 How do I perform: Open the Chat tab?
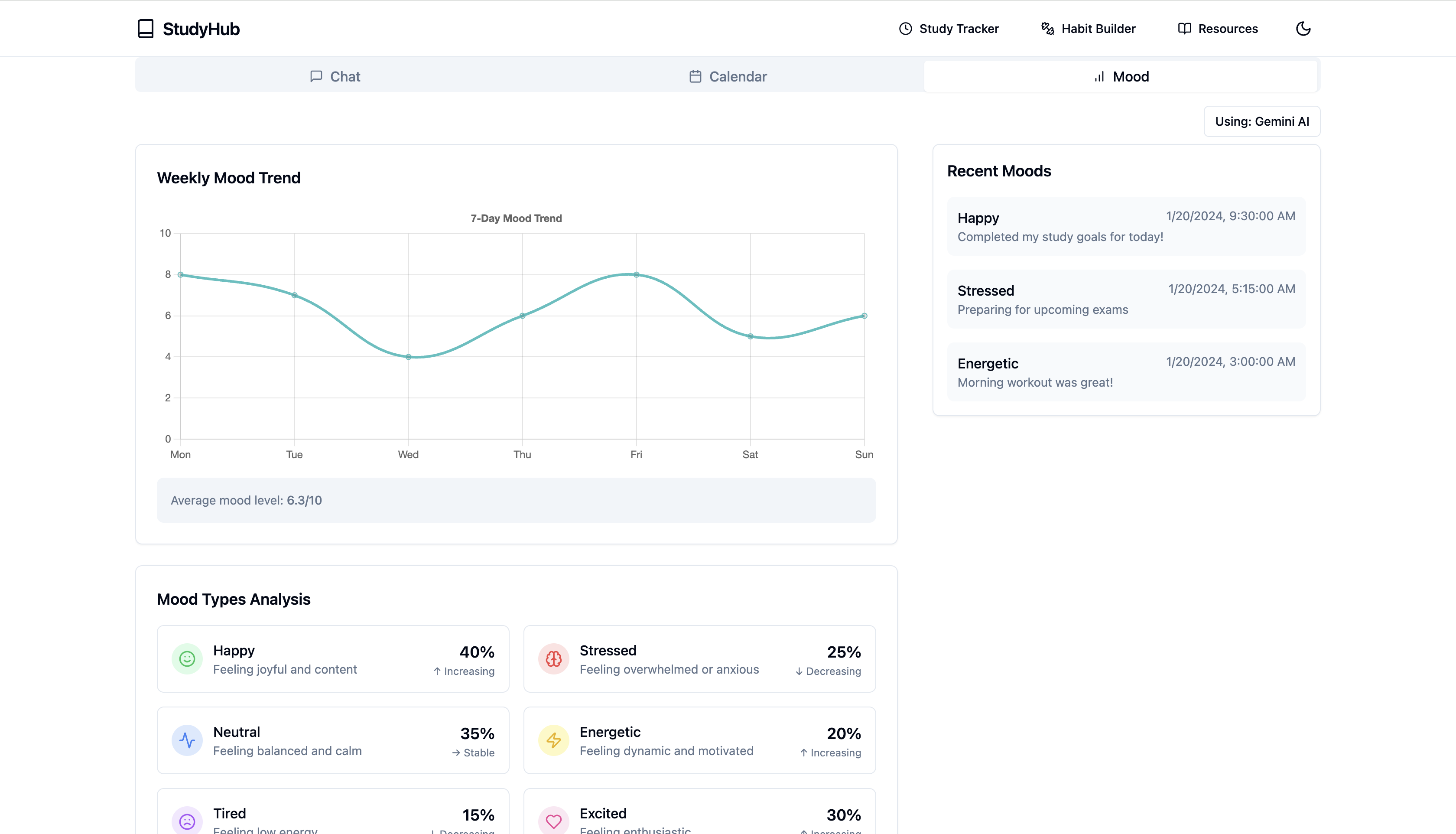tap(335, 76)
